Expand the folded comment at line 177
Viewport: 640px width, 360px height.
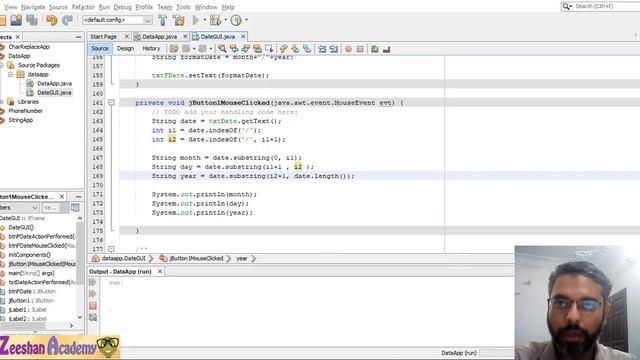click(x=111, y=249)
